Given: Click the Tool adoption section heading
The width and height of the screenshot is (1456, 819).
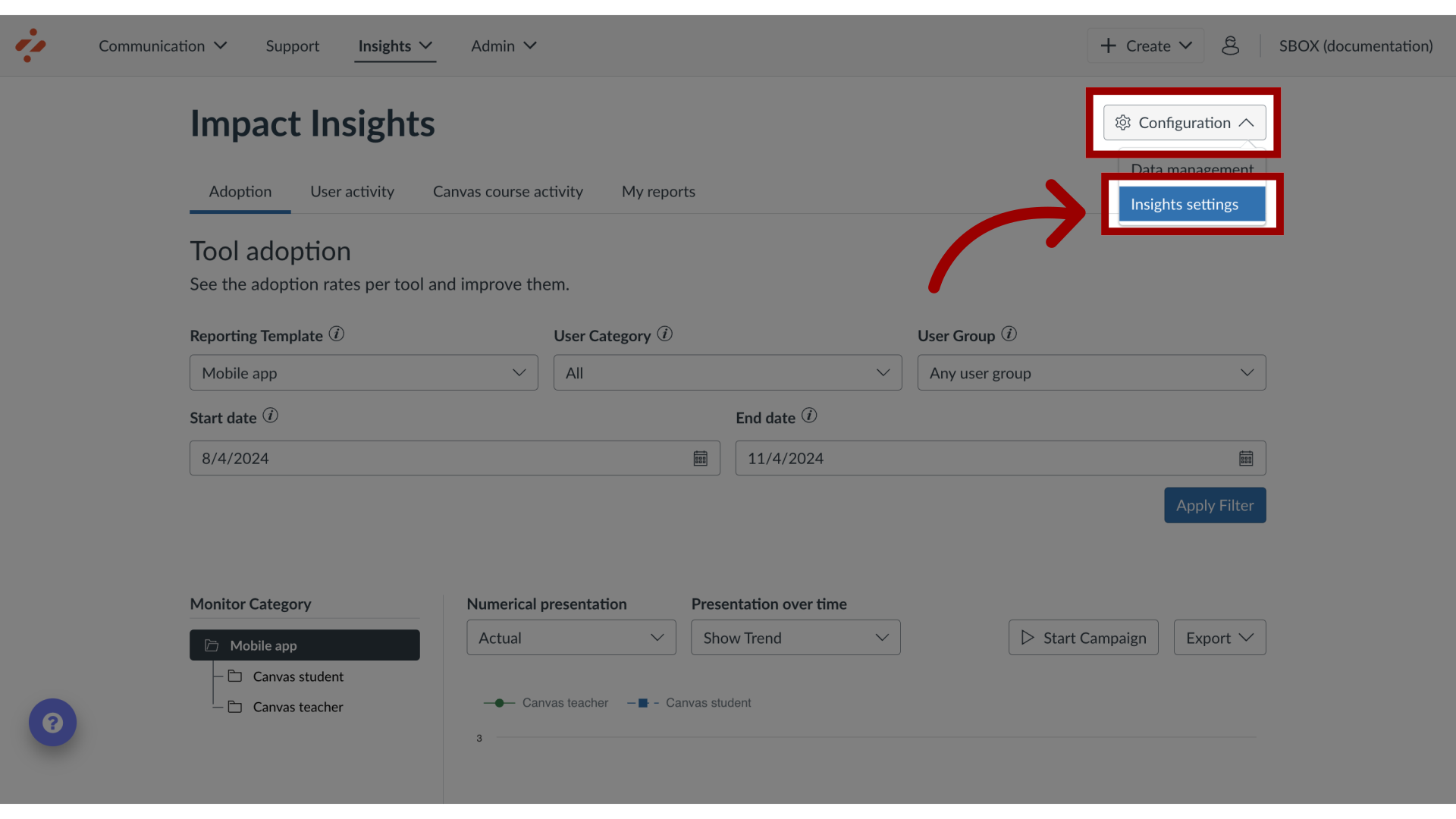Looking at the screenshot, I should click(x=270, y=251).
